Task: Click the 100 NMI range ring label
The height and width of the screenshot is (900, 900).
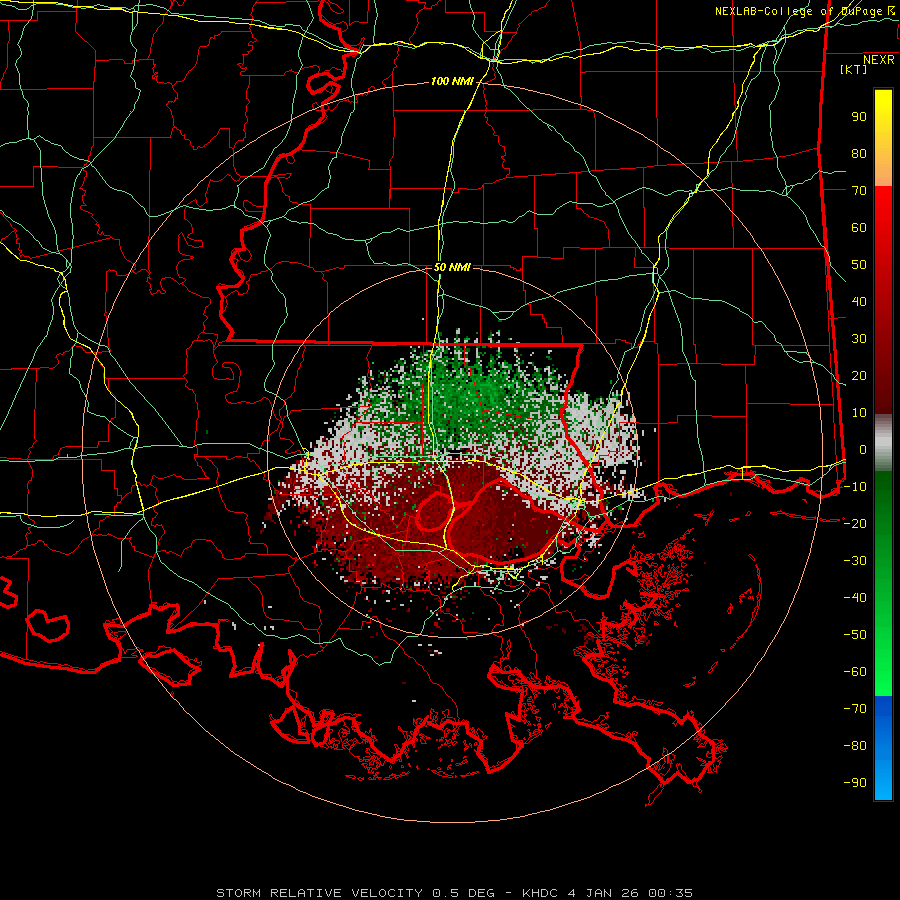Action: point(452,82)
